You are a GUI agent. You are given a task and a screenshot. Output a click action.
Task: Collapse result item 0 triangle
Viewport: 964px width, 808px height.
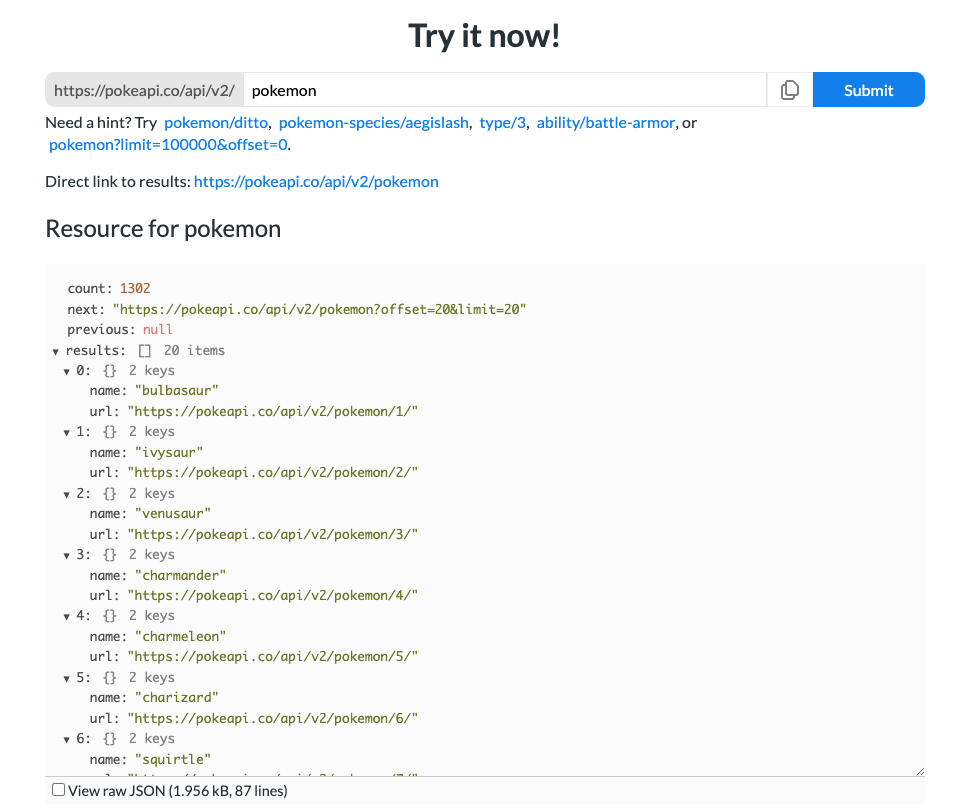[66, 371]
